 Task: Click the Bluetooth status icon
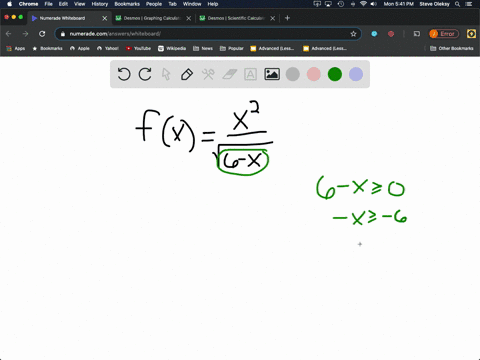tap(353, 4)
